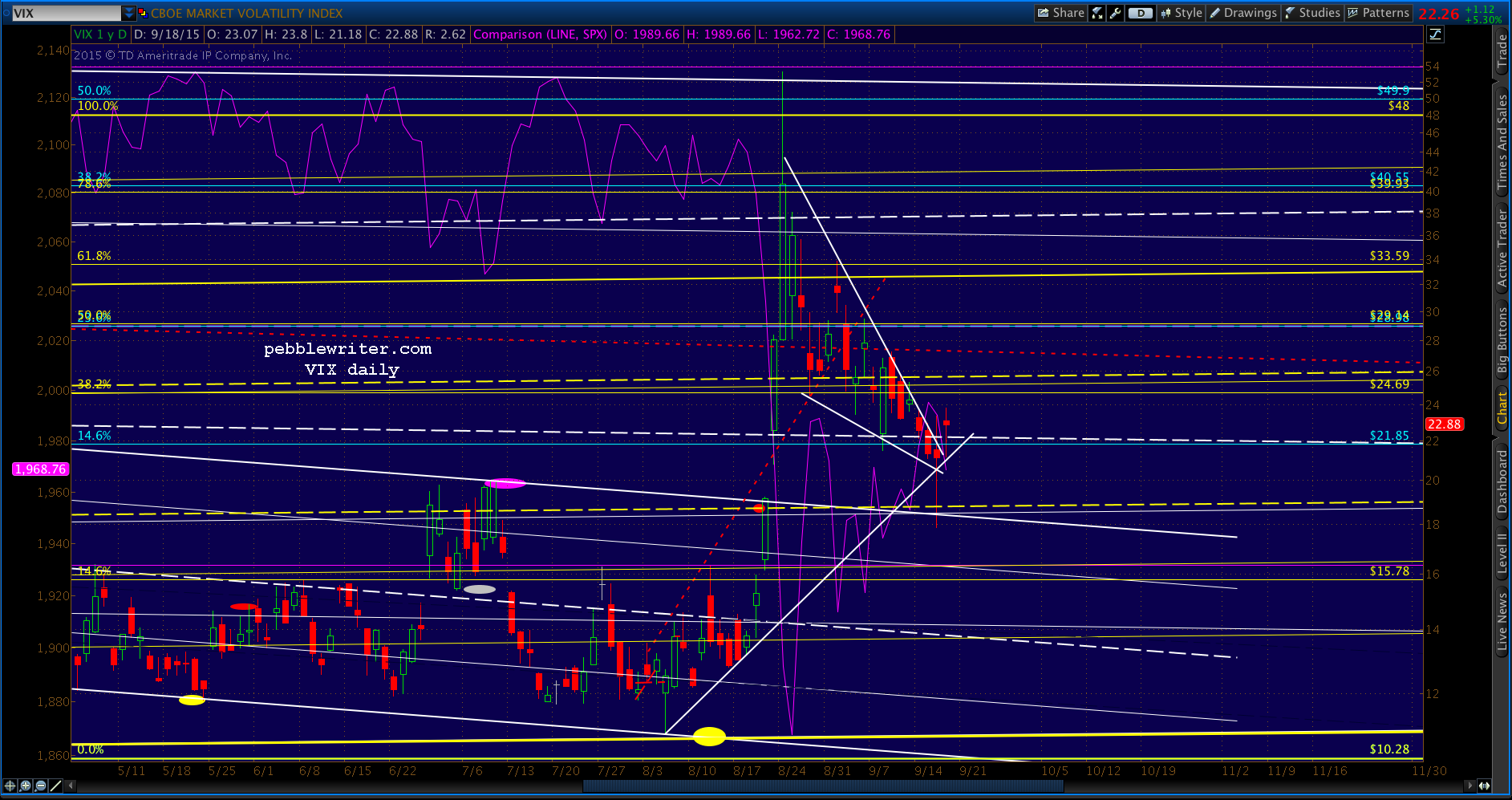Viewport: 1512px width, 800px height.
Task: Select the trendline drawing tool
Action: (x=55, y=786)
